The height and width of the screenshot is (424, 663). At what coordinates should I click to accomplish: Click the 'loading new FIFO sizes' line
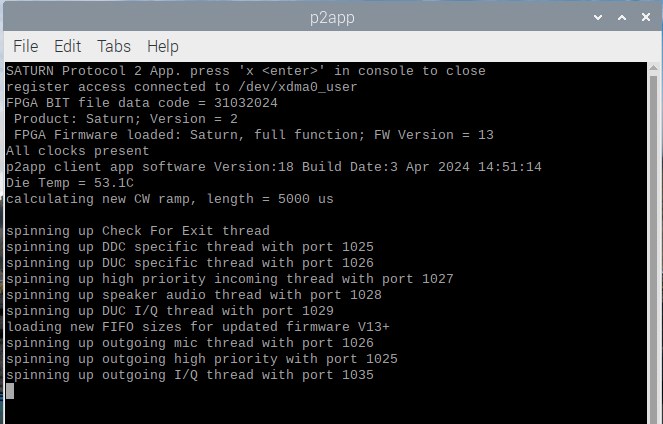(198, 327)
